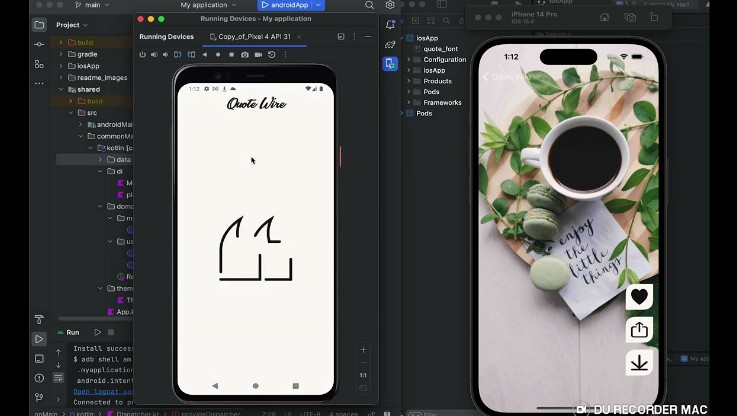Viewport: 737px width, 416px height.
Task: Expand the Products folder in Xcode
Action: point(409,81)
